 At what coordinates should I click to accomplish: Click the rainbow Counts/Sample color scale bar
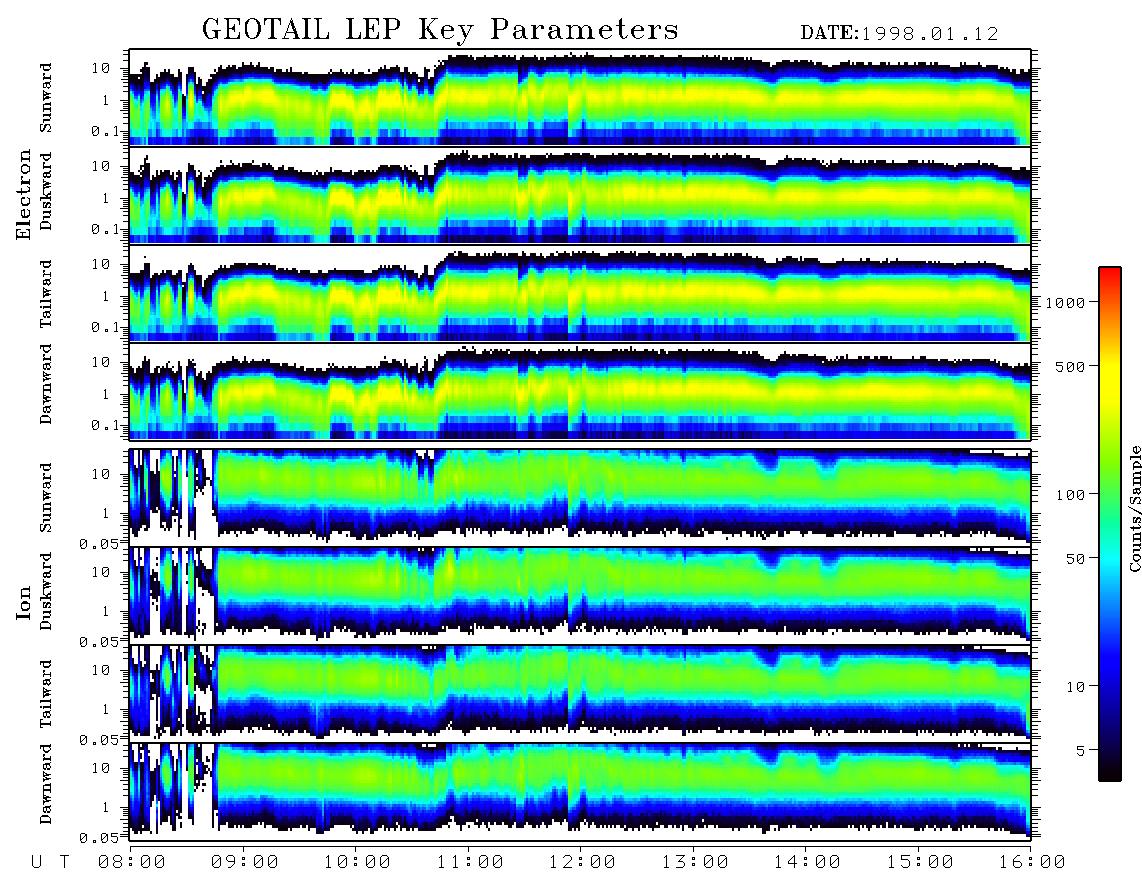[x=1109, y=525]
